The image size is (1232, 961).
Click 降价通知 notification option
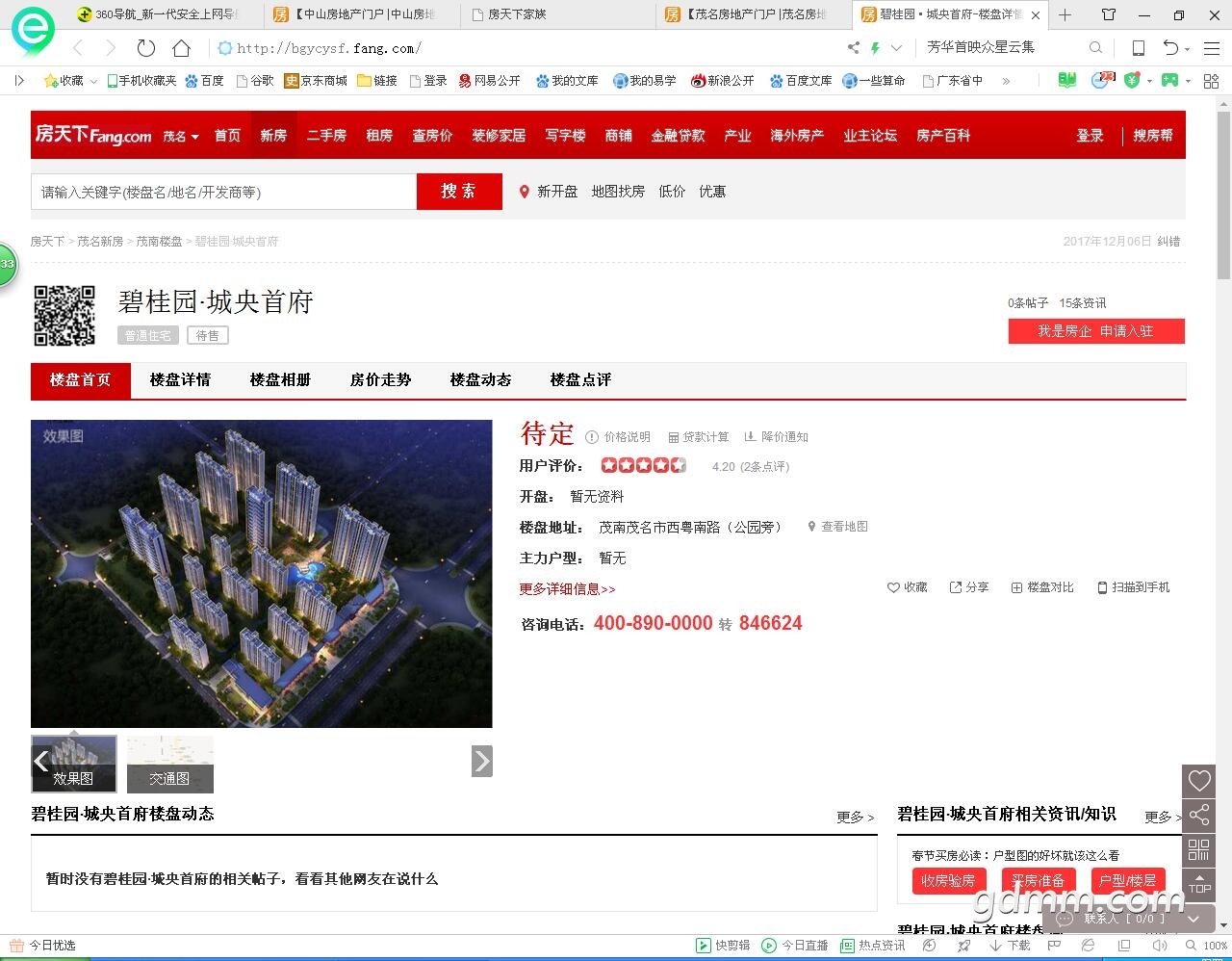click(x=776, y=437)
